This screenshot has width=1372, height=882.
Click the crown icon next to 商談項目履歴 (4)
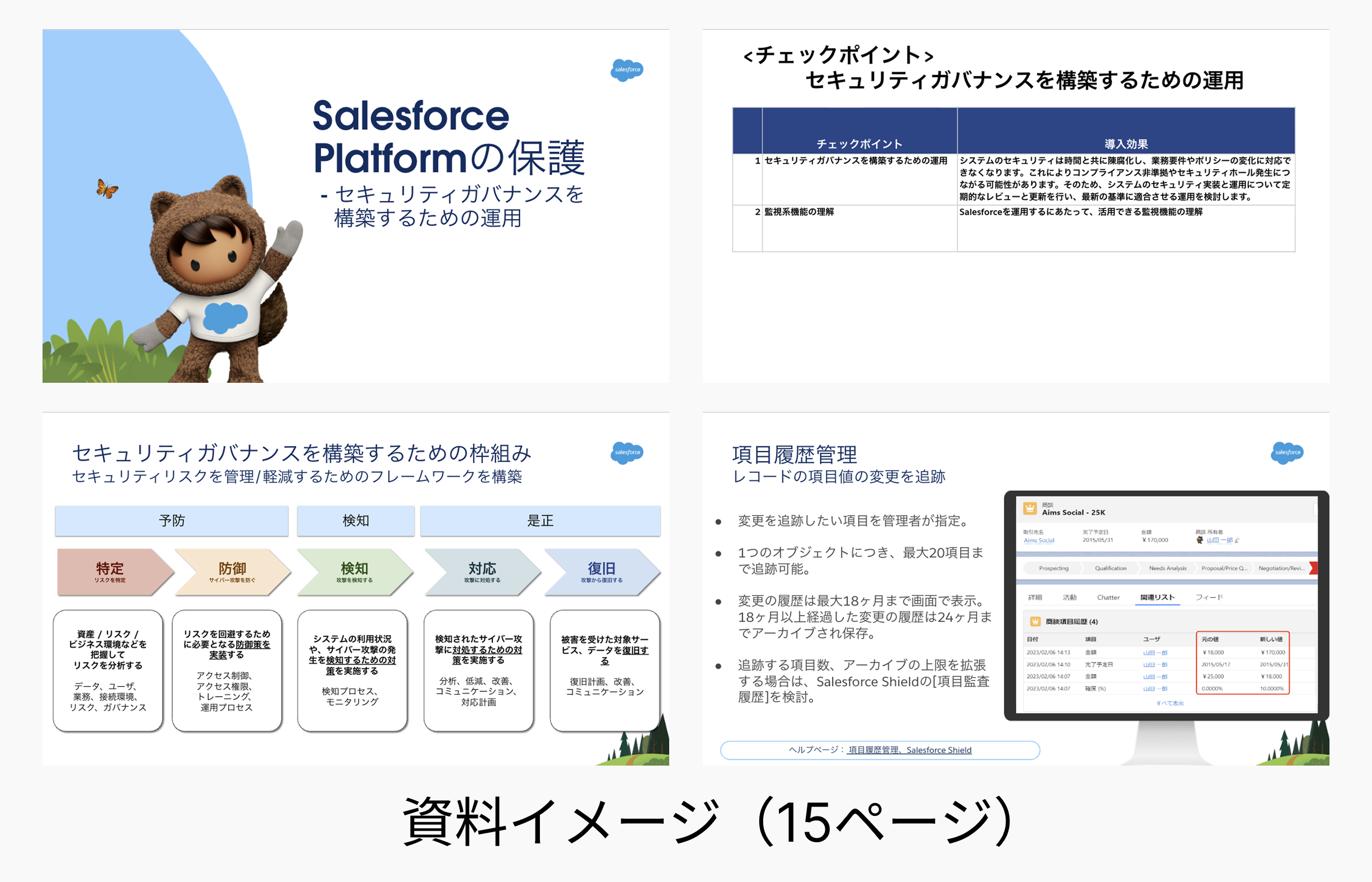(1035, 621)
